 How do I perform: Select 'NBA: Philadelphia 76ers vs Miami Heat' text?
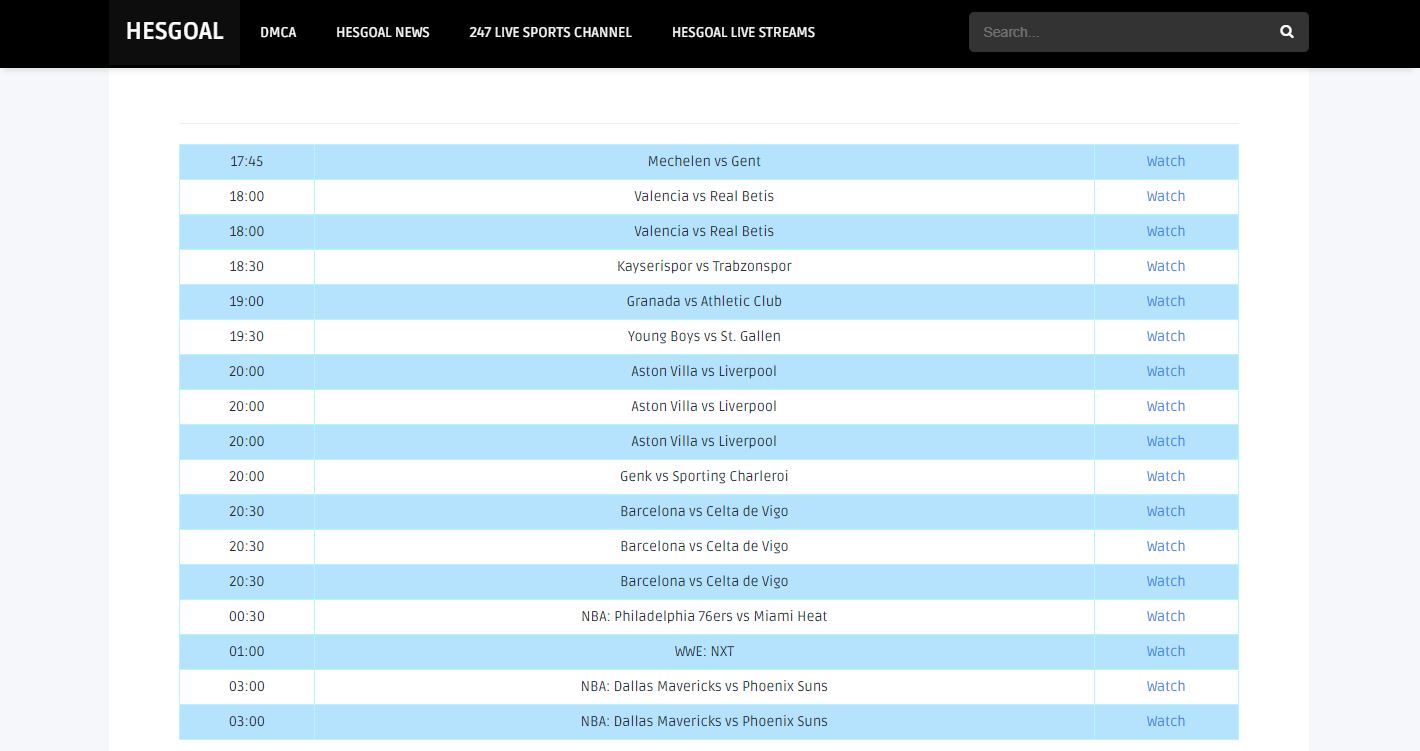click(x=704, y=616)
